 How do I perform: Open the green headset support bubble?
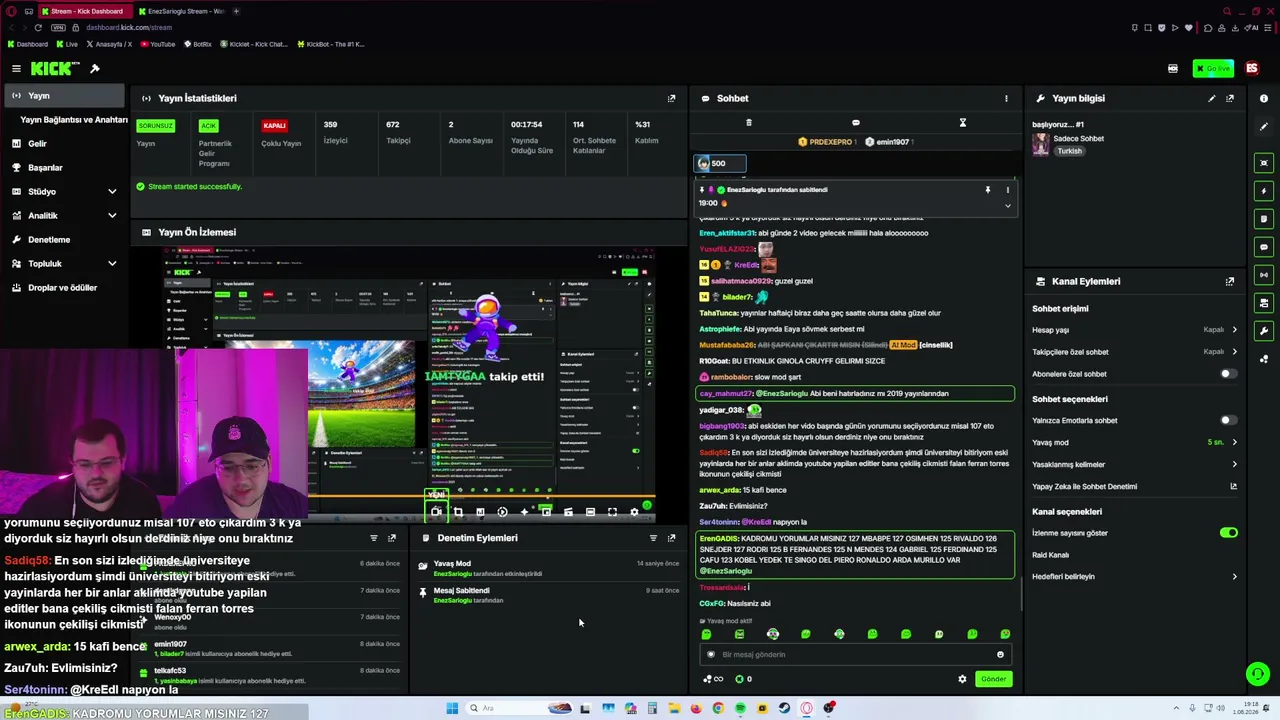[x=1258, y=674]
